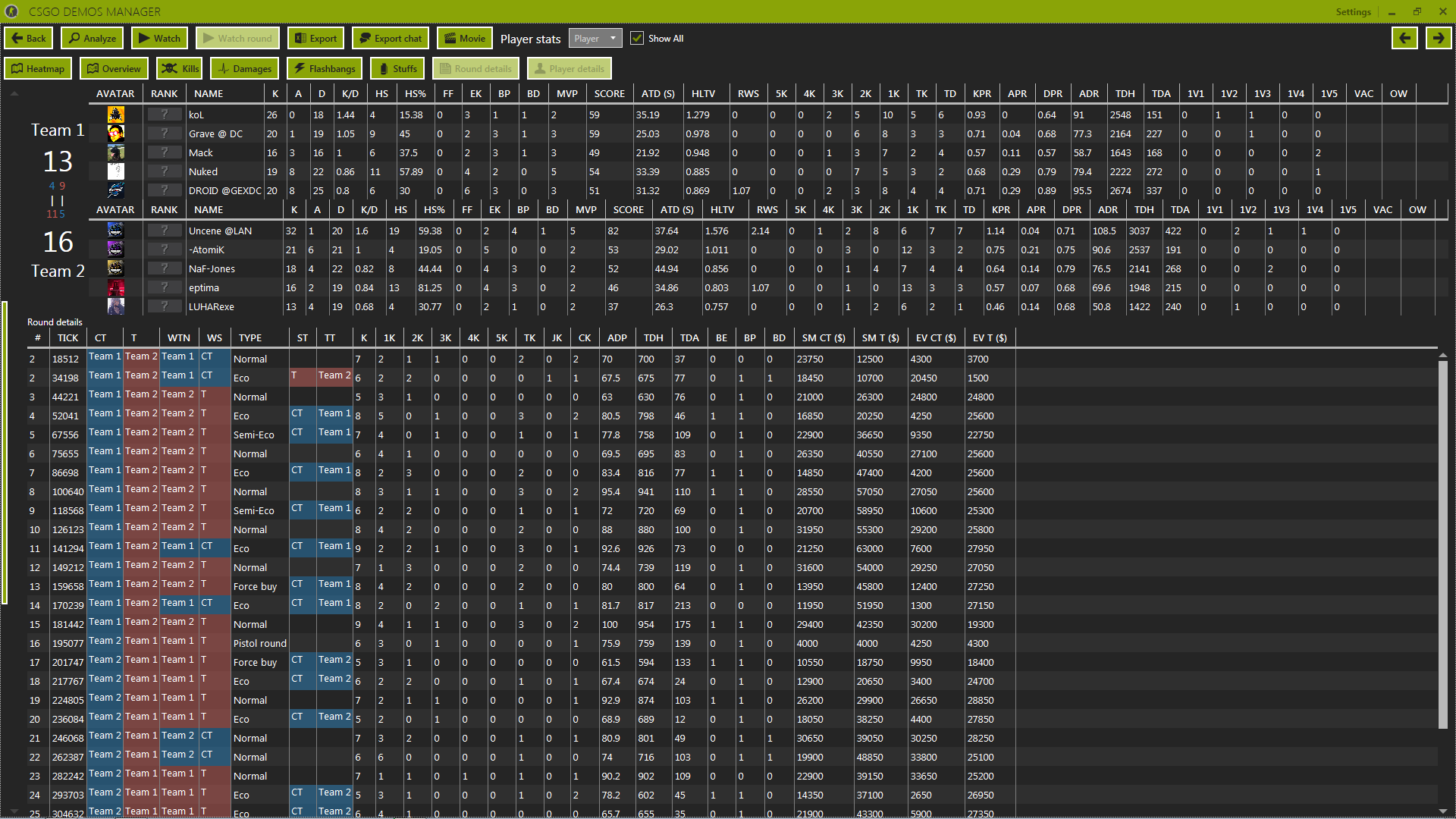Go back with the Back button

29,39
